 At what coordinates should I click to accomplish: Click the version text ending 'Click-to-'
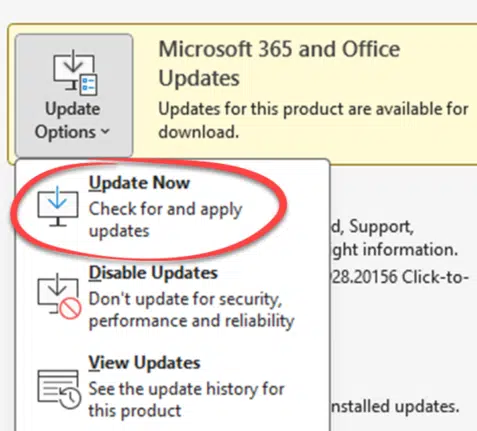[x=400, y=277]
